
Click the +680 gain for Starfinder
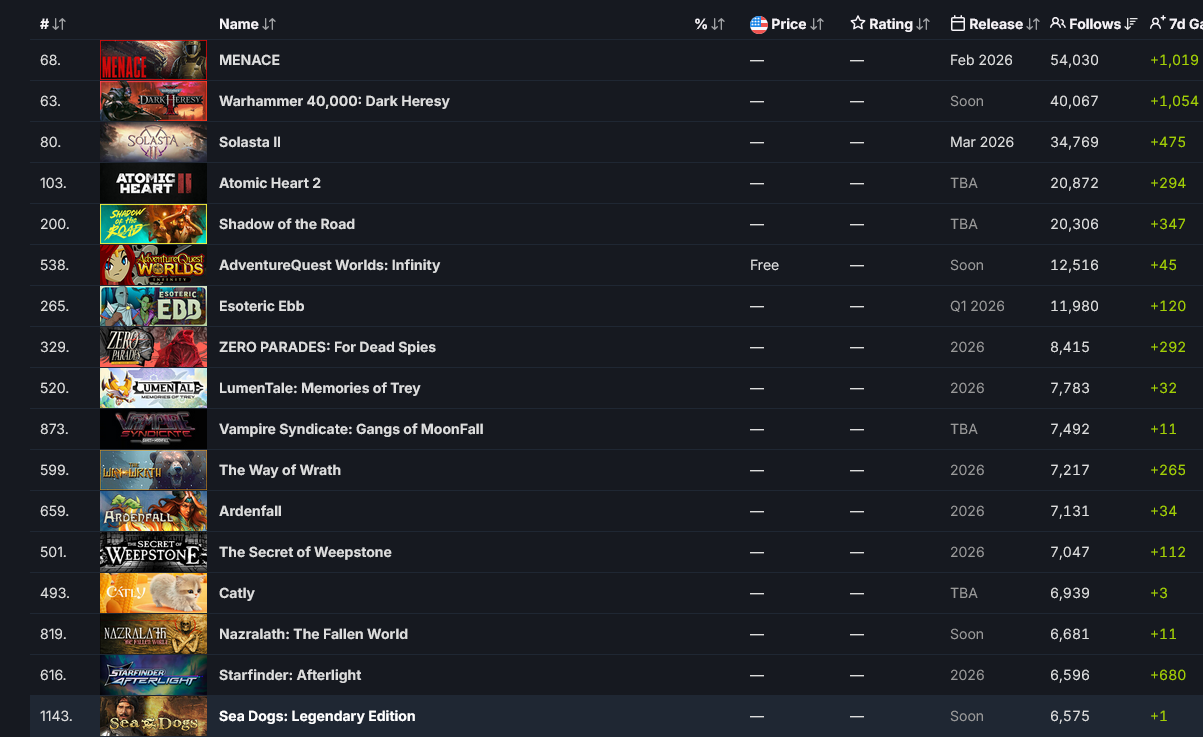tap(1168, 675)
